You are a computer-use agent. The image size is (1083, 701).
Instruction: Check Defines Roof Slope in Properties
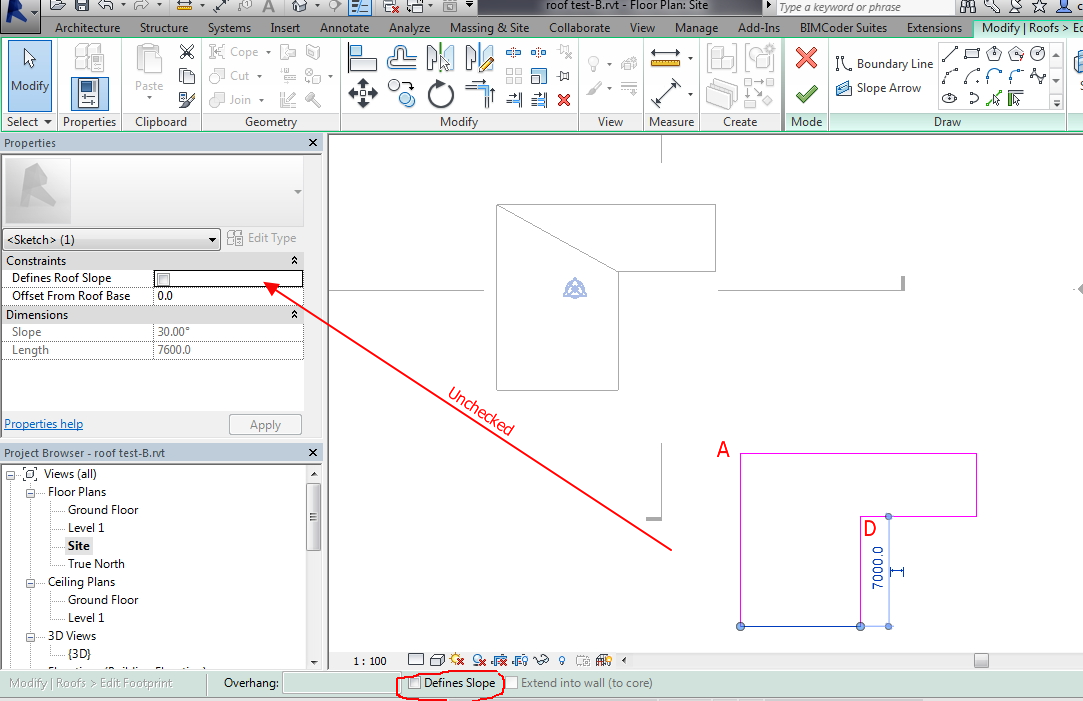point(164,279)
